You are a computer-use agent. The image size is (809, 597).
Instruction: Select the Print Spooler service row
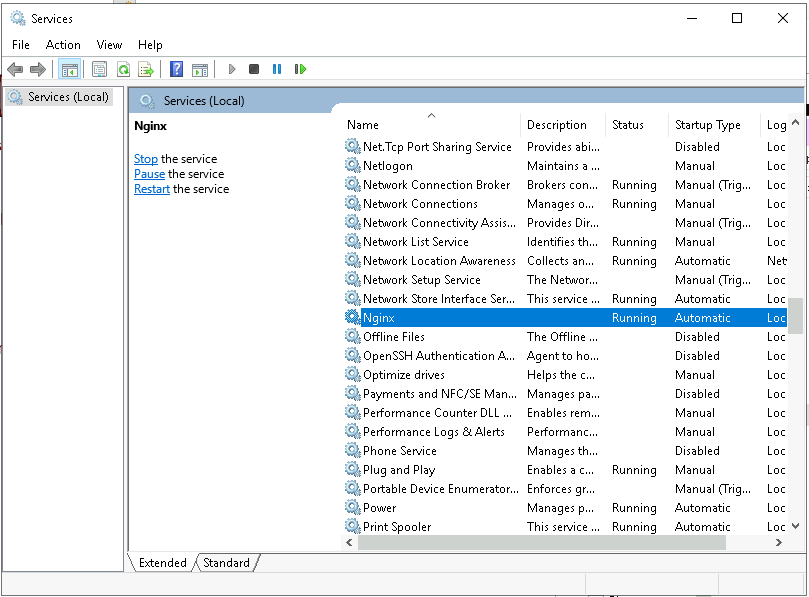(397, 527)
